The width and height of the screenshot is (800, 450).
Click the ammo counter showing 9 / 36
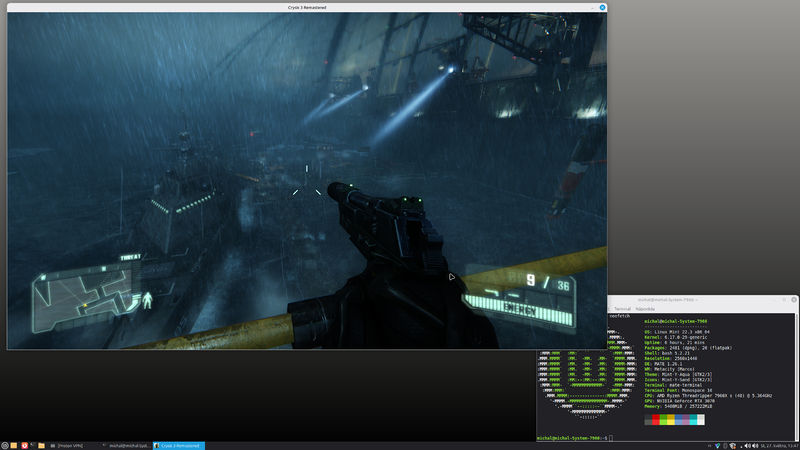(x=547, y=282)
